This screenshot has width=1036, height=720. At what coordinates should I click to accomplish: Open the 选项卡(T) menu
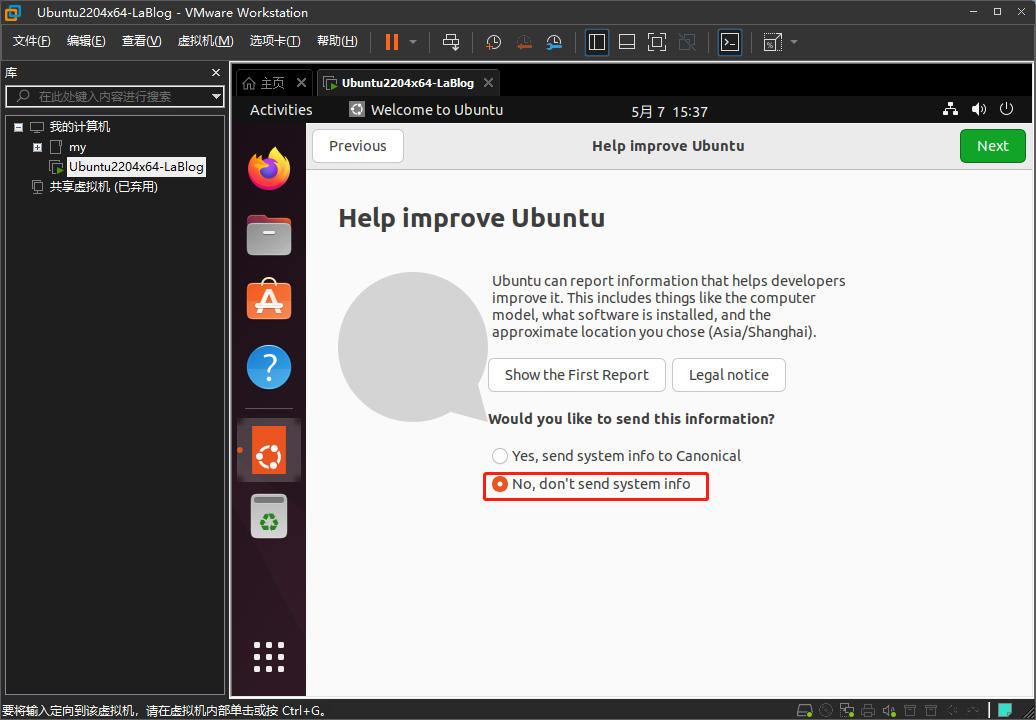[x=275, y=41]
